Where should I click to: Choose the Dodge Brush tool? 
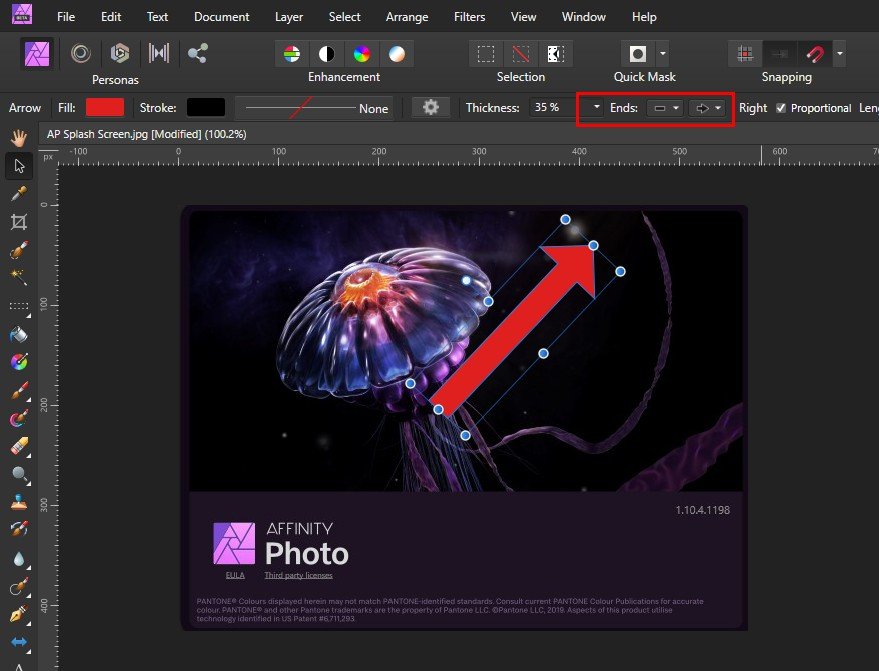[x=19, y=475]
